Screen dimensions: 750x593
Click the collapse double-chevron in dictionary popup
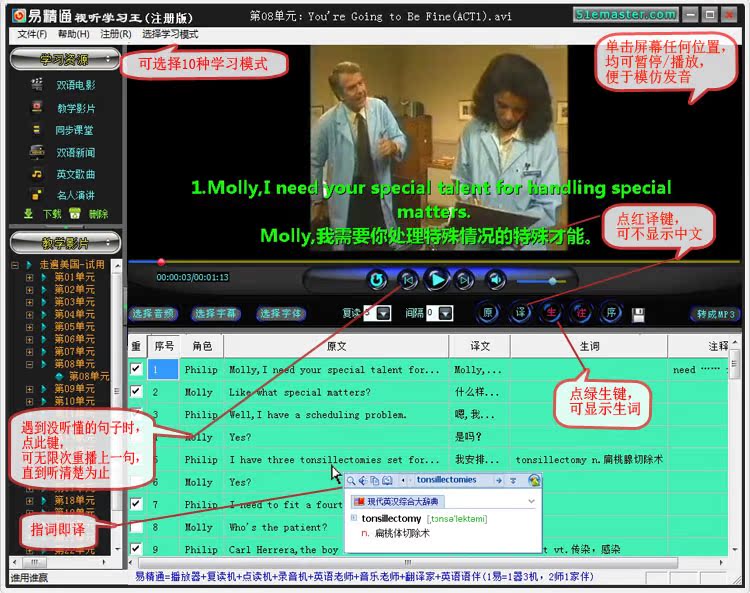point(513,480)
